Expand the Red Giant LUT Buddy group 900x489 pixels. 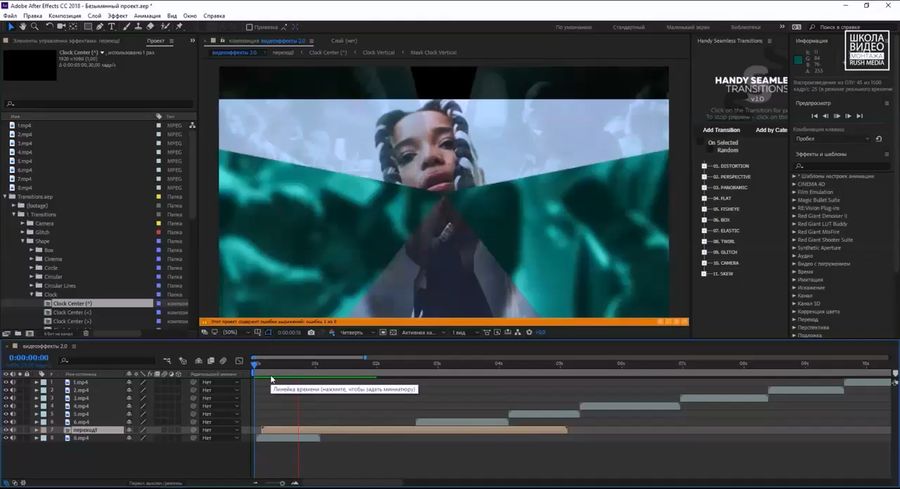[x=794, y=224]
